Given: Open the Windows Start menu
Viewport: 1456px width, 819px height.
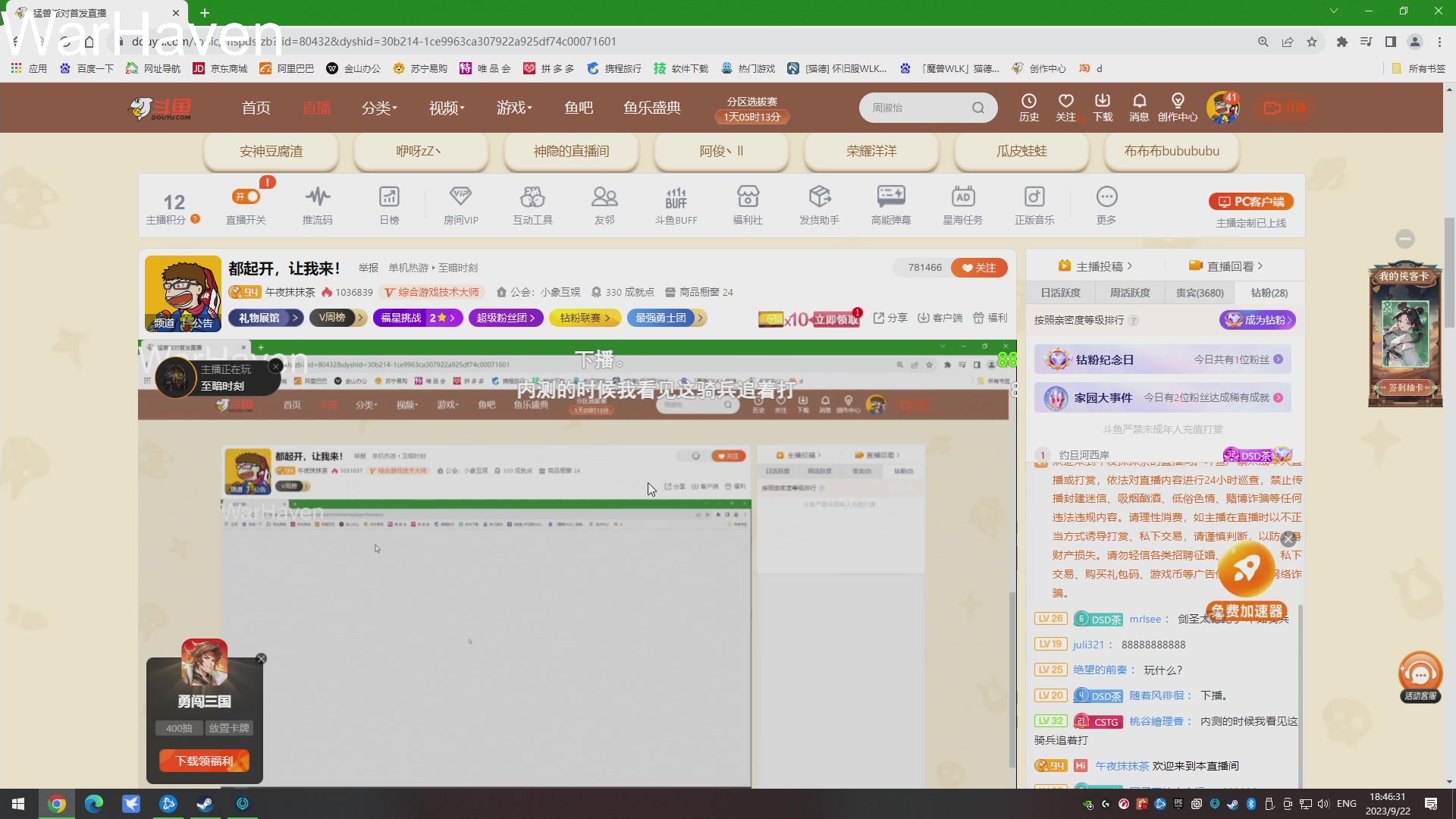Looking at the screenshot, I should coord(18,804).
